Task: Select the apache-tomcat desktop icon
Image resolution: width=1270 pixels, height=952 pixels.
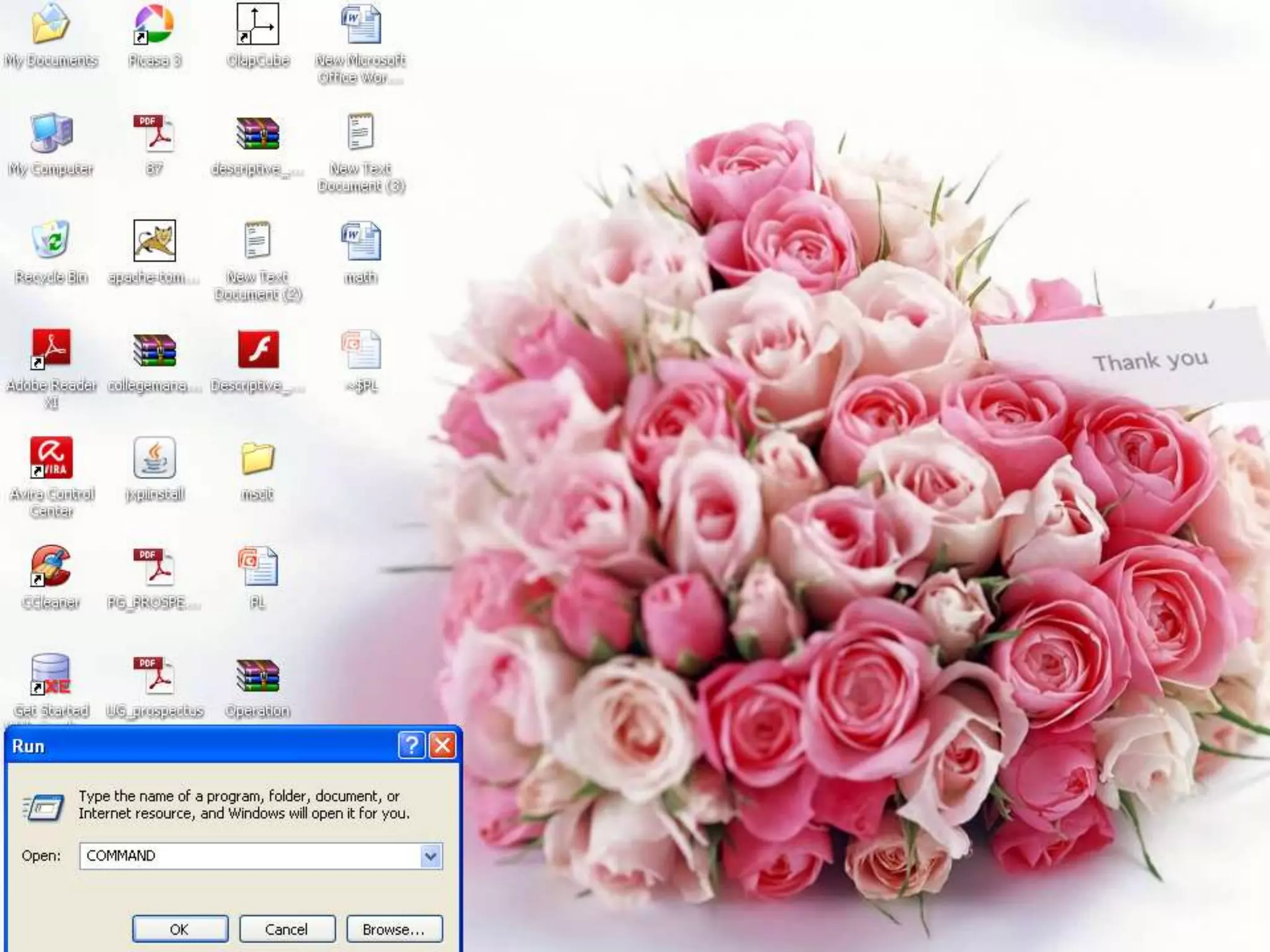Action: 154,240
